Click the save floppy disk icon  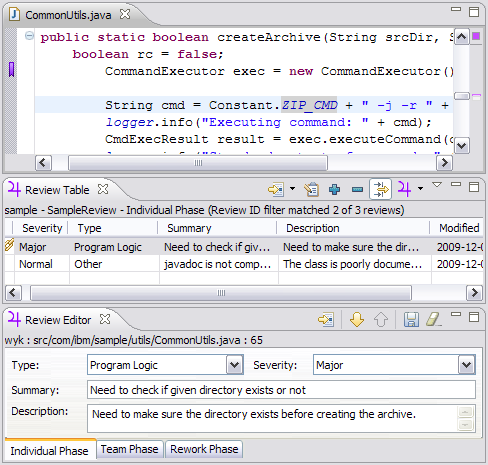click(x=411, y=319)
